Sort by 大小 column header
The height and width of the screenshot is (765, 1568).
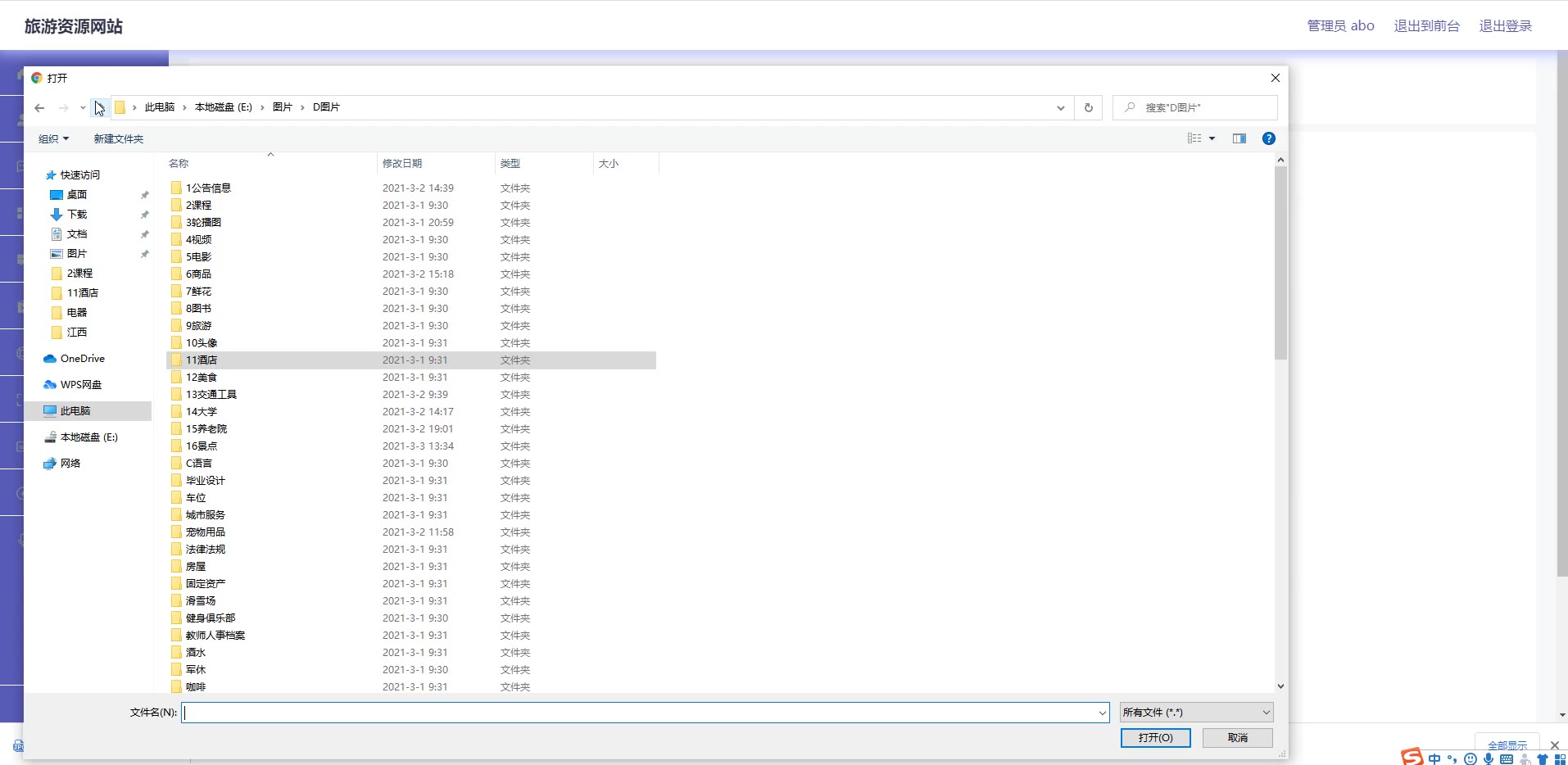pyautogui.click(x=609, y=164)
